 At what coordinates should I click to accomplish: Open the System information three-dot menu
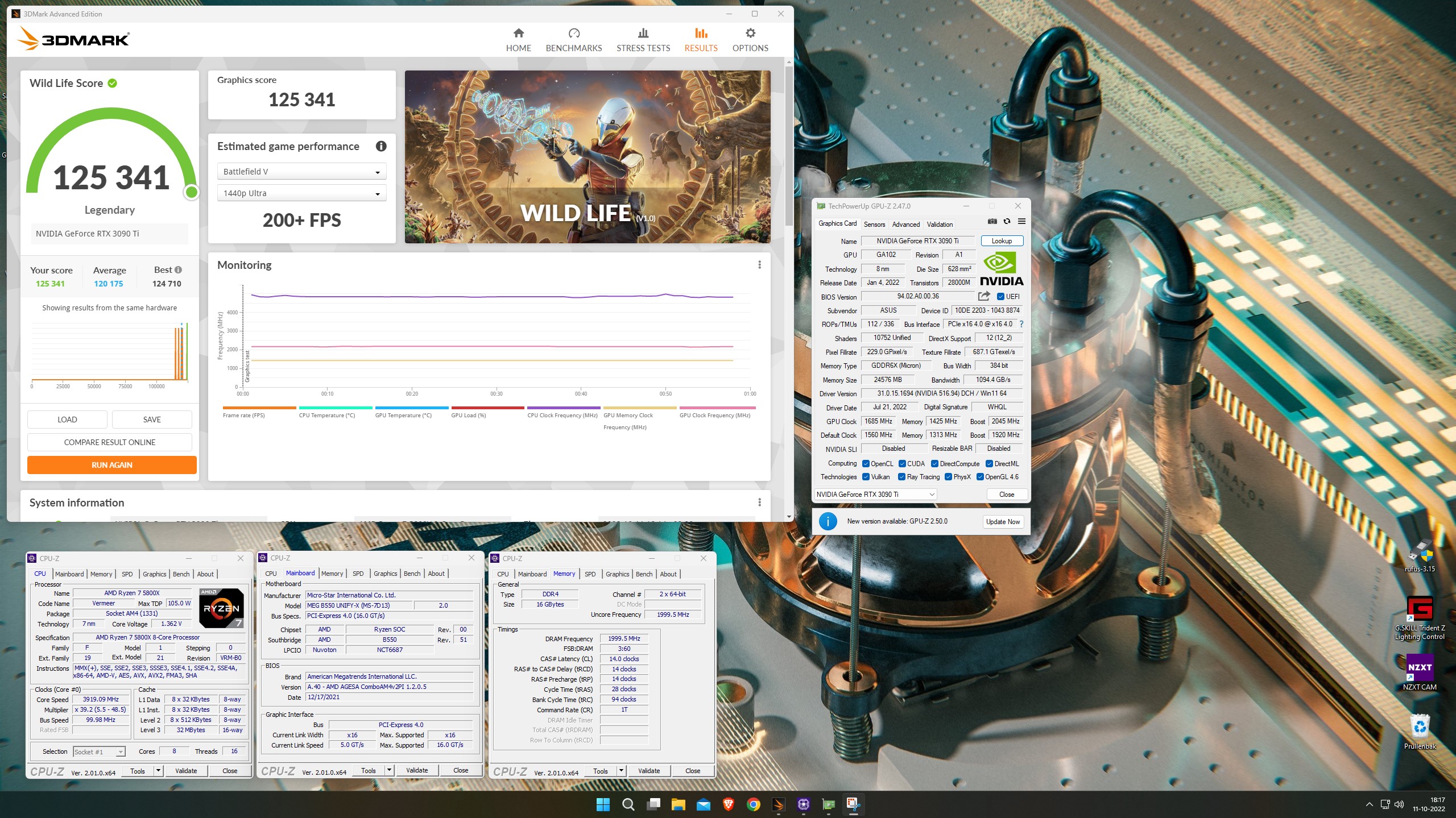click(x=759, y=503)
